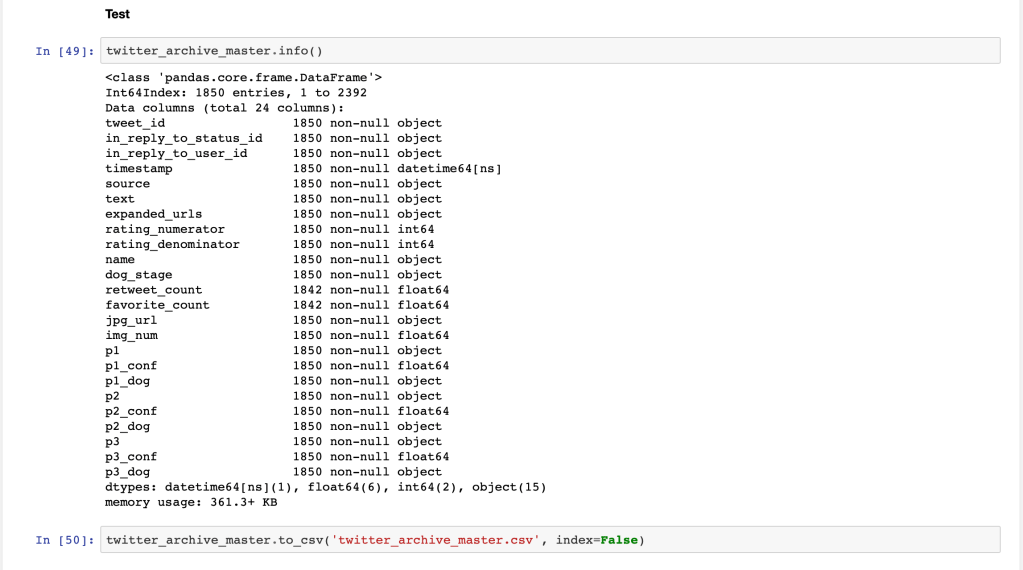Select the In [50] cell prompt
Screen dimensions: 1023x570
click(65, 540)
